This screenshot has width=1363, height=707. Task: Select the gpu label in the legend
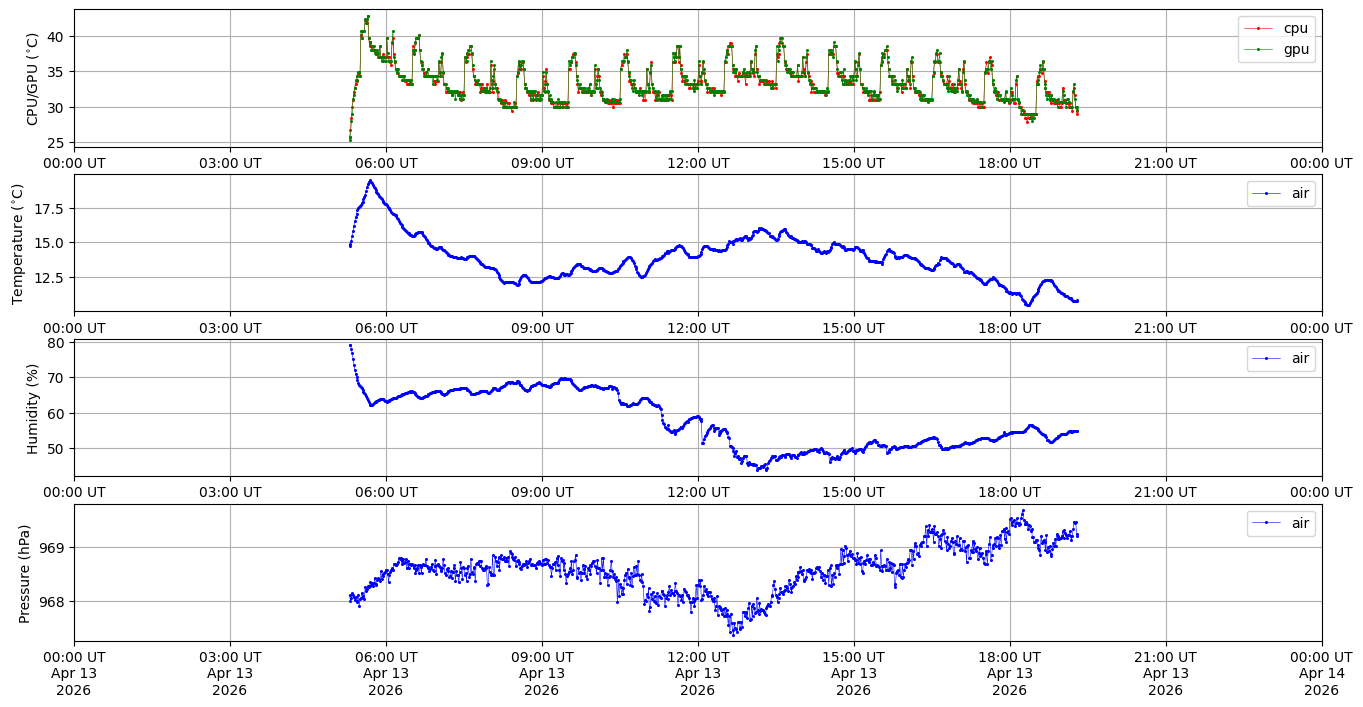pyautogui.click(x=1296, y=48)
